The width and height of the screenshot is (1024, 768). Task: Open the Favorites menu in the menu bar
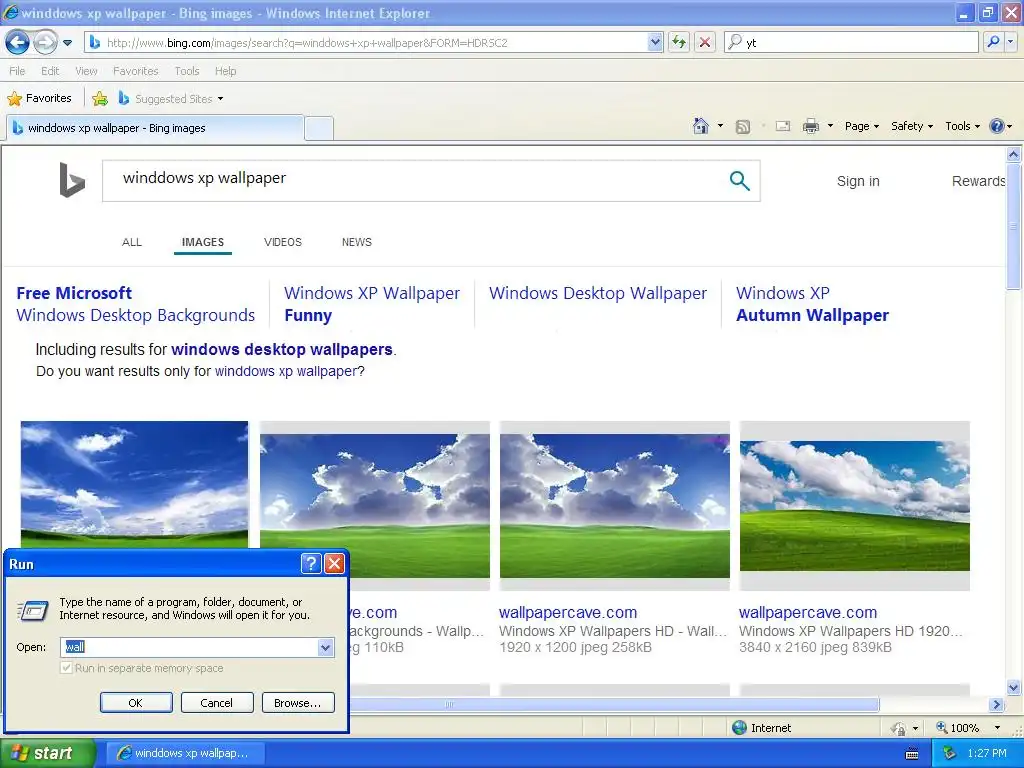[x=135, y=71]
